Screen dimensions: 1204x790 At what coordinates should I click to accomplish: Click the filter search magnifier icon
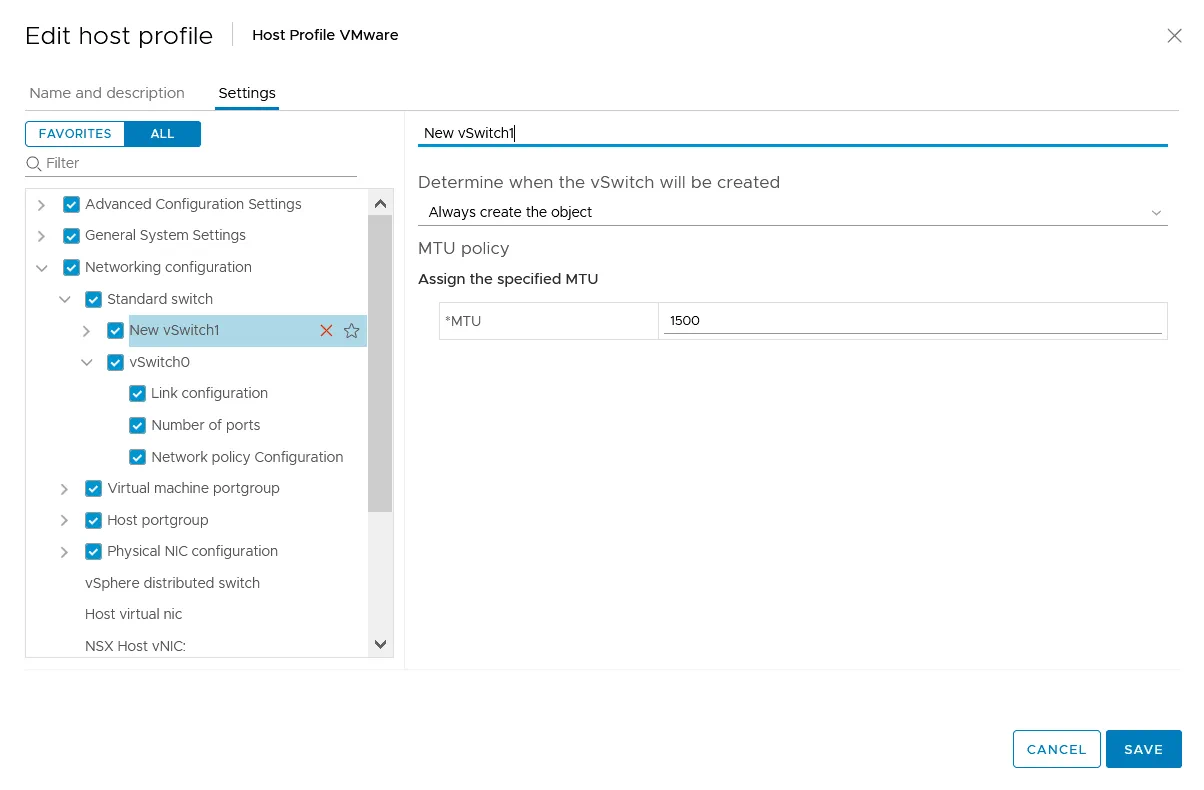(34, 163)
